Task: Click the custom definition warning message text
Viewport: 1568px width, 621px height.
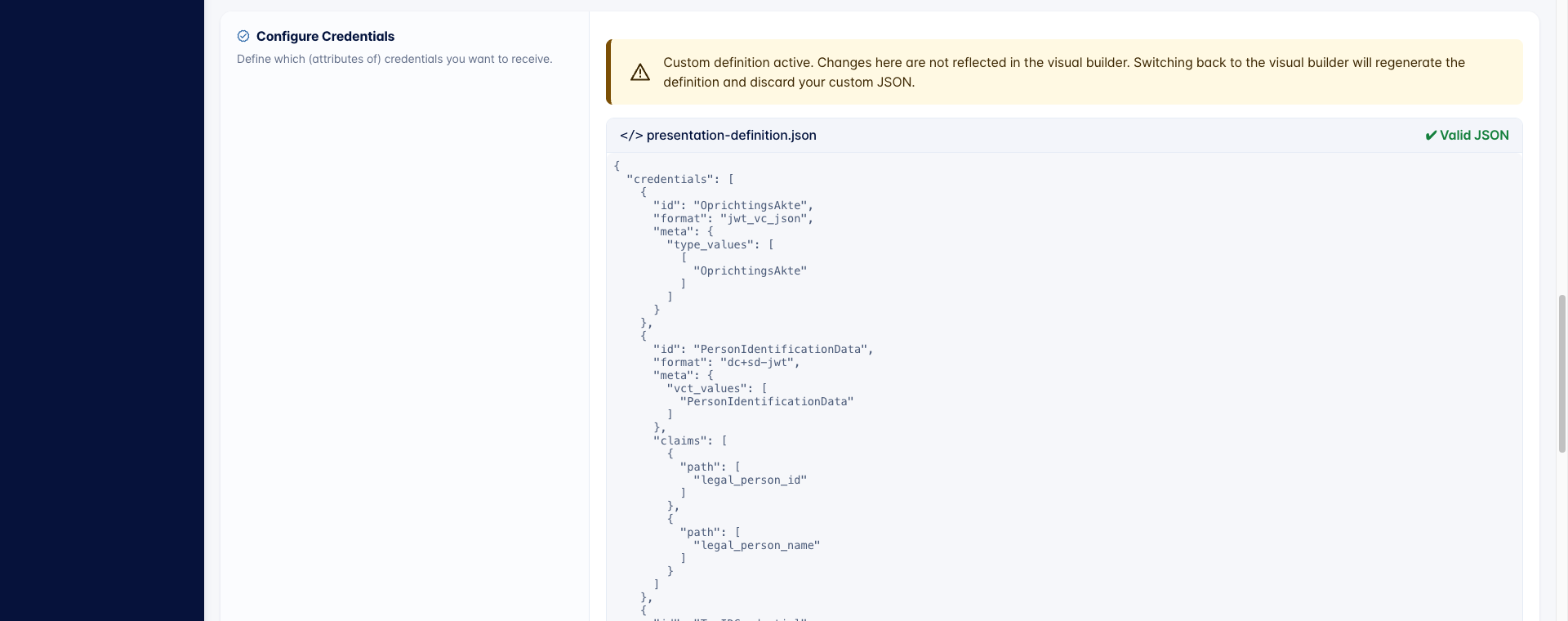Action: tap(1064, 72)
